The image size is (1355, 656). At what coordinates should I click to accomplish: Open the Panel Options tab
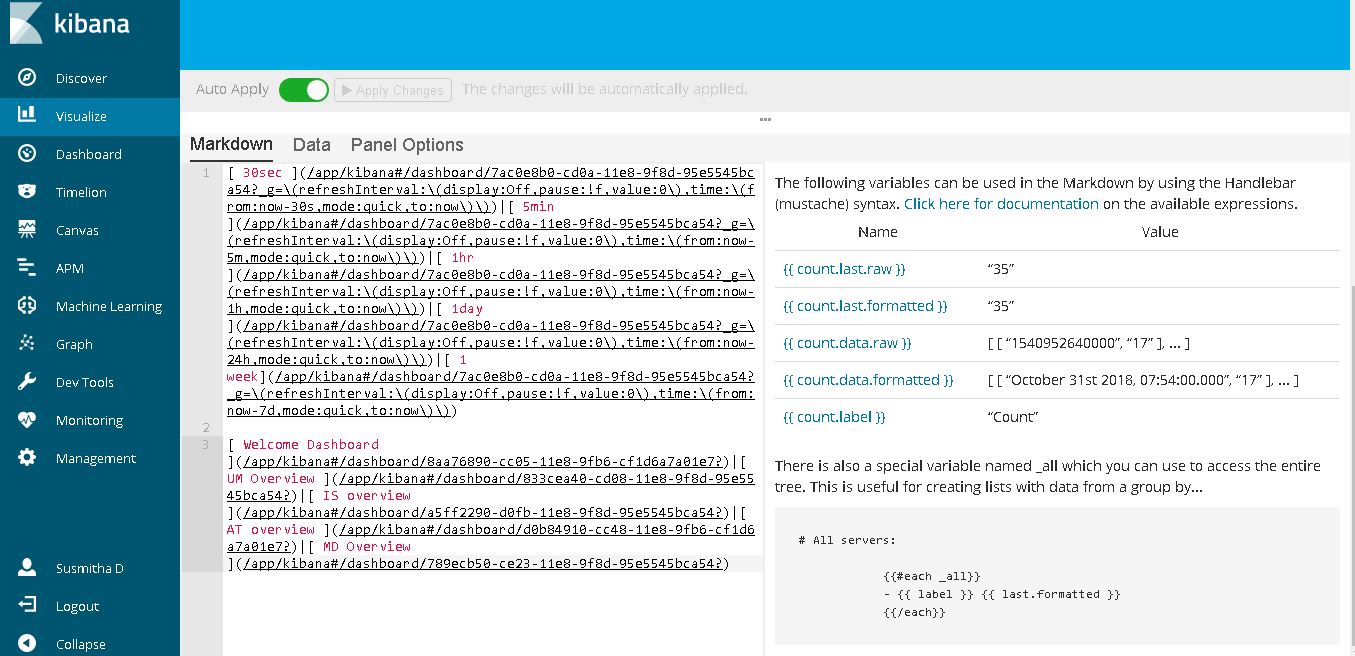point(407,145)
